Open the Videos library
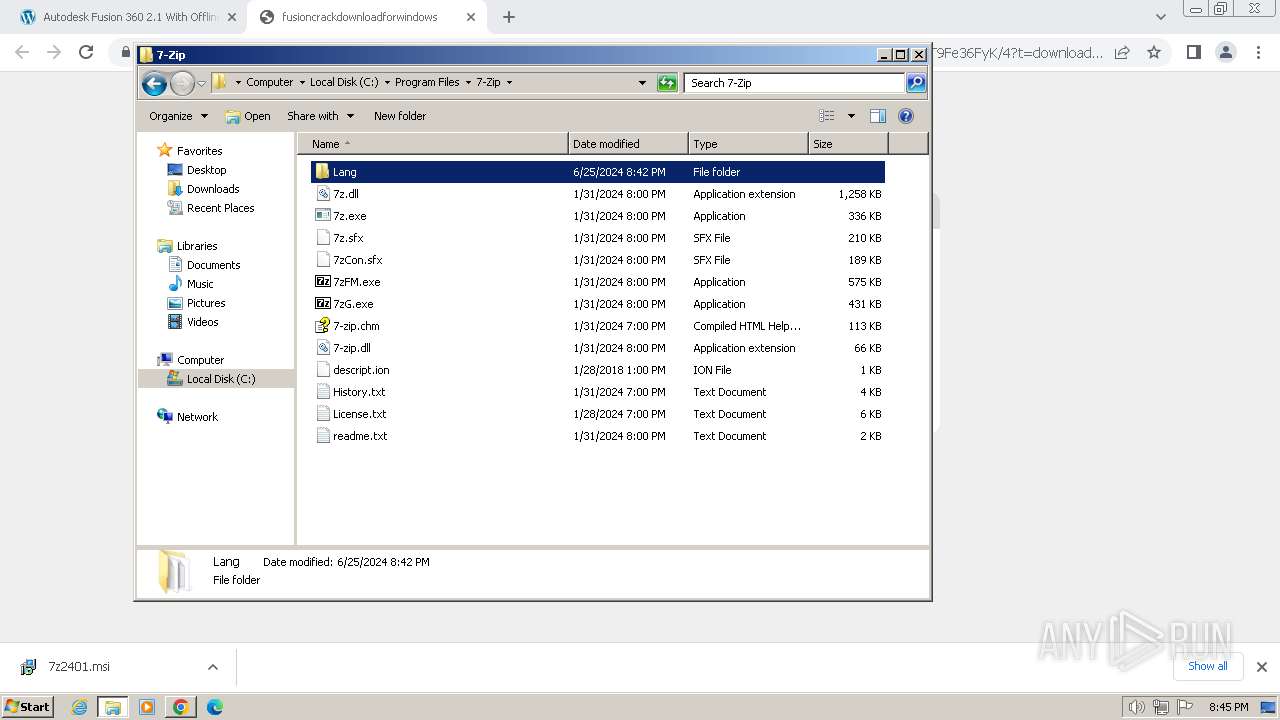This screenshot has width=1280, height=720. (x=202, y=322)
